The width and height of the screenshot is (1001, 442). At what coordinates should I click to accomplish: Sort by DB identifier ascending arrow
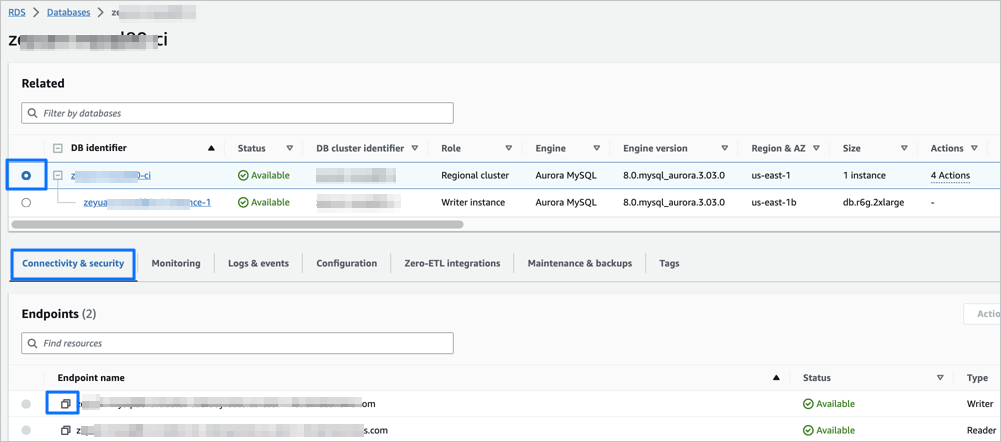(x=211, y=149)
